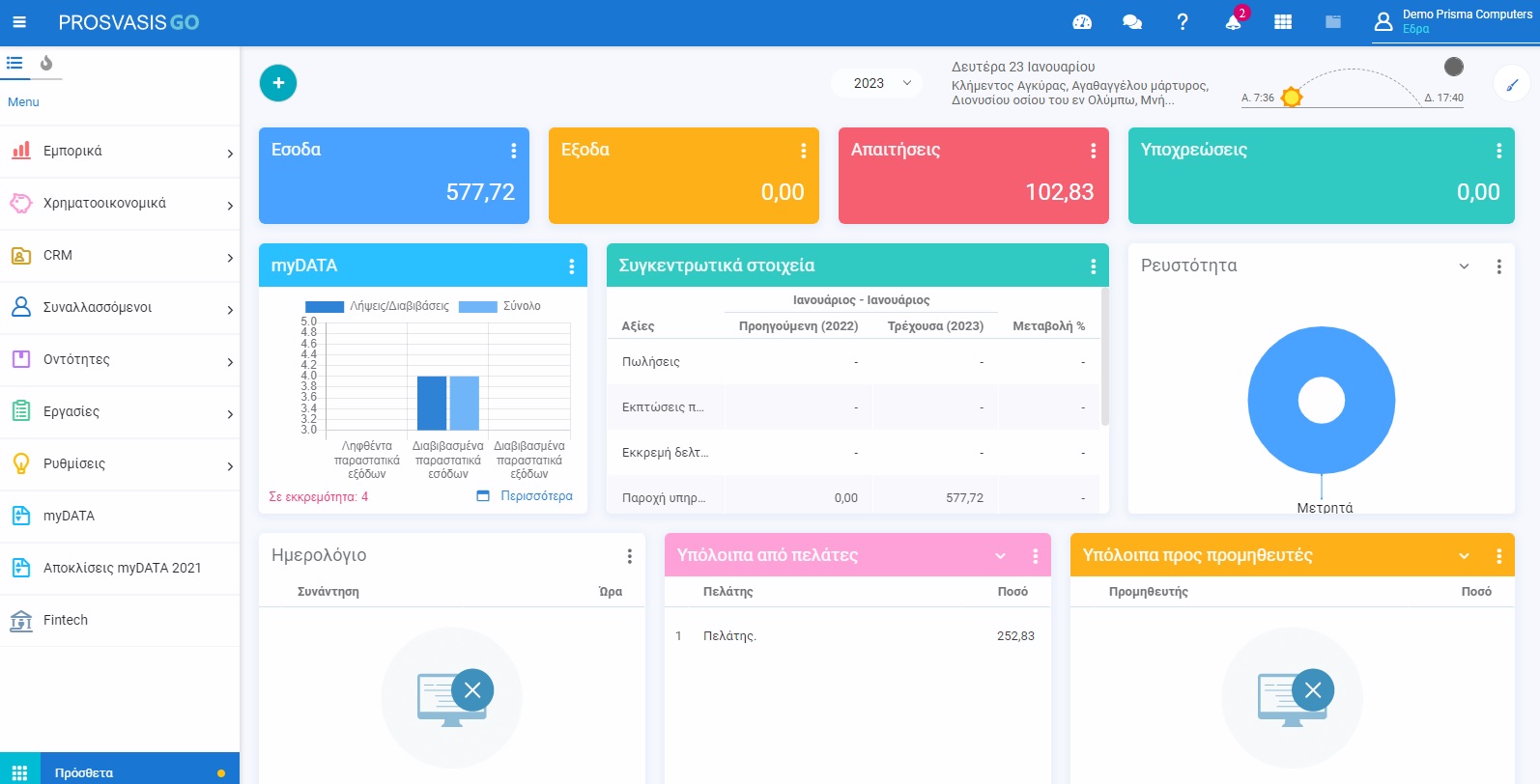This screenshot has height=784, width=1540.
Task: Open options menu of Εσοδα card
Action: (513, 151)
